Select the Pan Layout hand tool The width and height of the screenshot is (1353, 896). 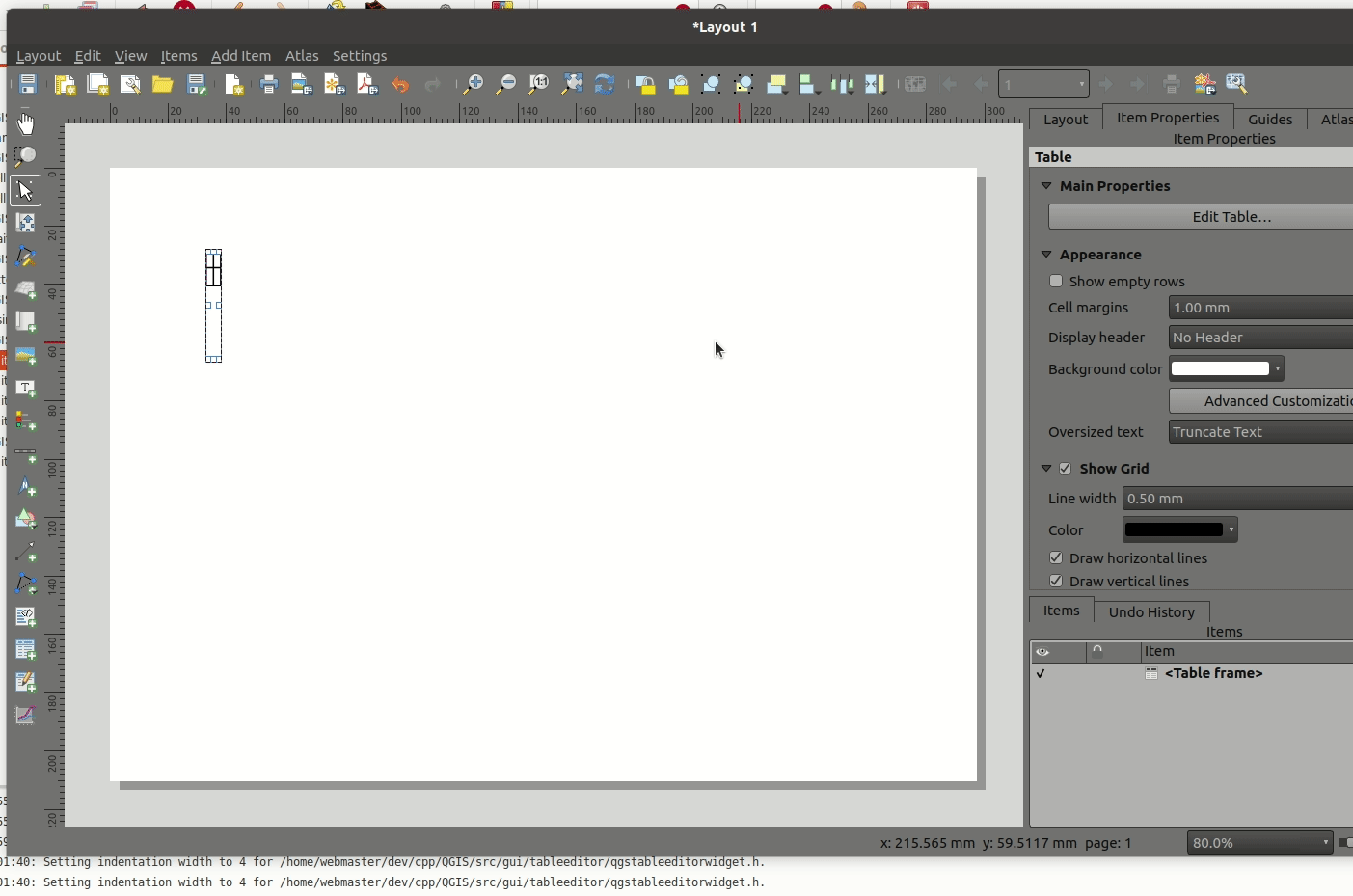[26, 124]
